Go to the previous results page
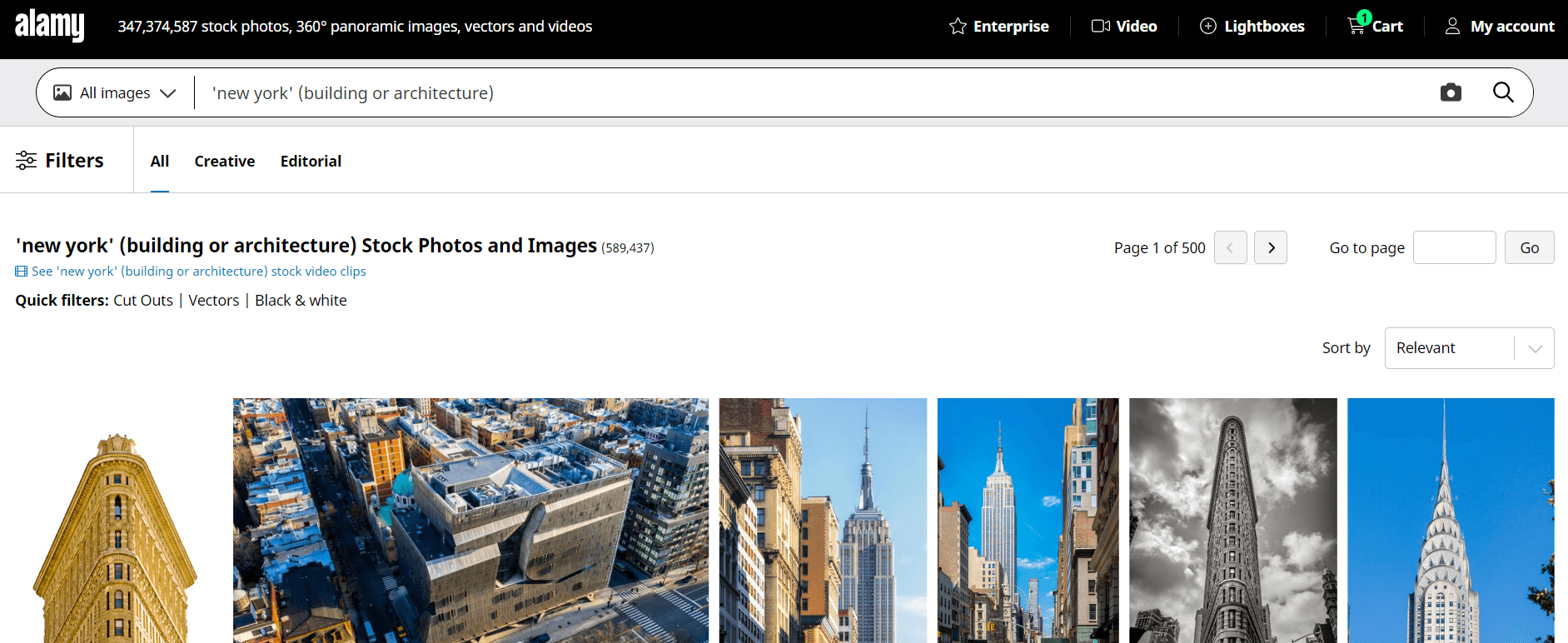The width and height of the screenshot is (1568, 643). tap(1231, 247)
